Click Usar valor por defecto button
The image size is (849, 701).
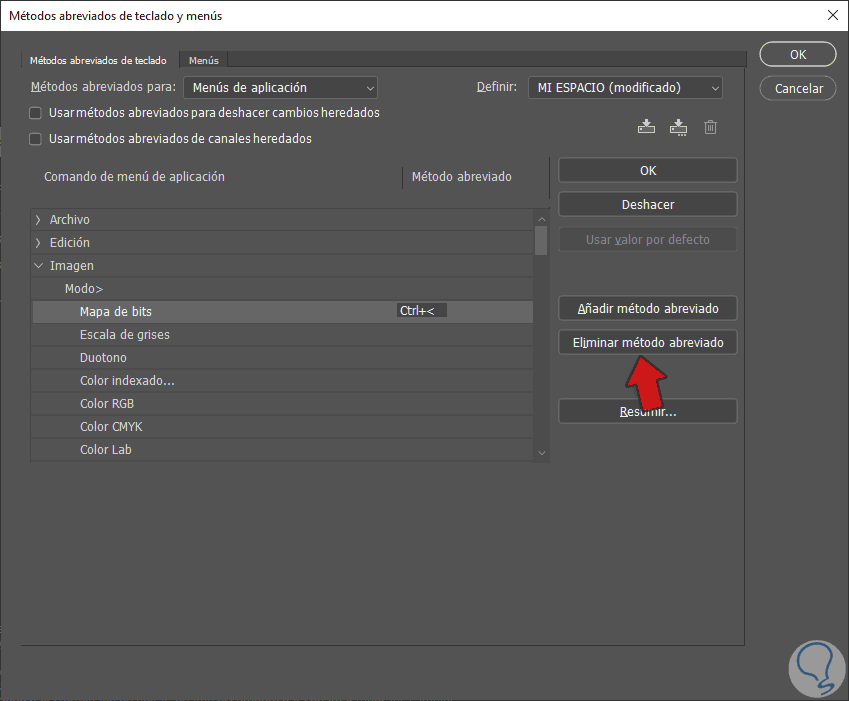(648, 239)
